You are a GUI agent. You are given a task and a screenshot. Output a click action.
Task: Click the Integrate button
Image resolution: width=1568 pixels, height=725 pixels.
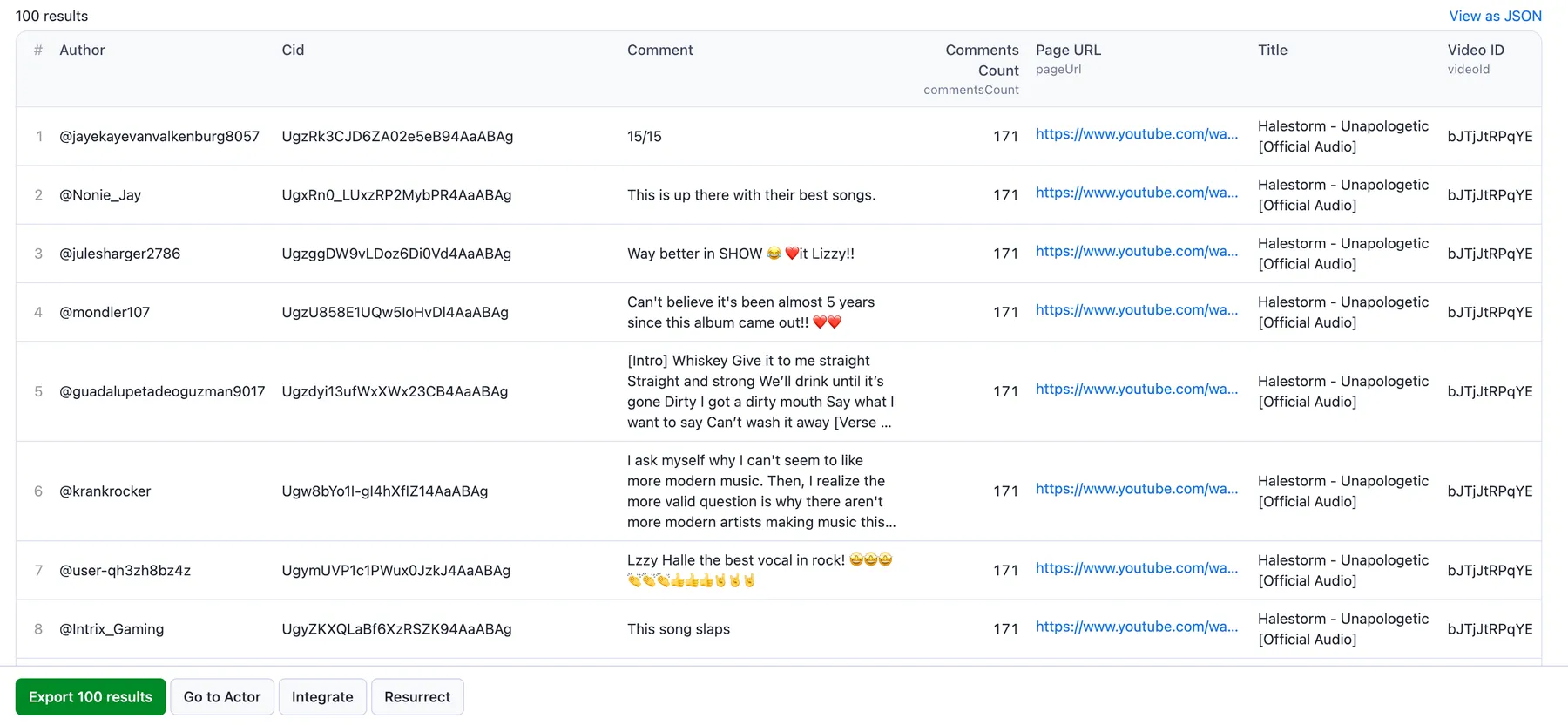coord(322,697)
